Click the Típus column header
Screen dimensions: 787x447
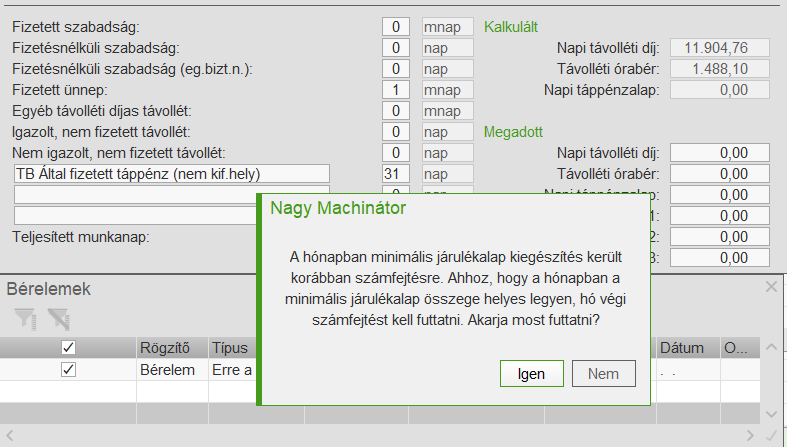pos(232,348)
